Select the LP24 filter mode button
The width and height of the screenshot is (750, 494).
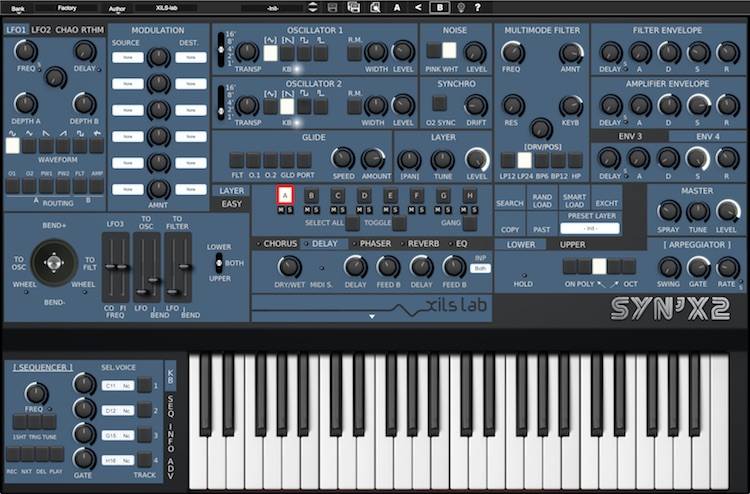(x=524, y=159)
